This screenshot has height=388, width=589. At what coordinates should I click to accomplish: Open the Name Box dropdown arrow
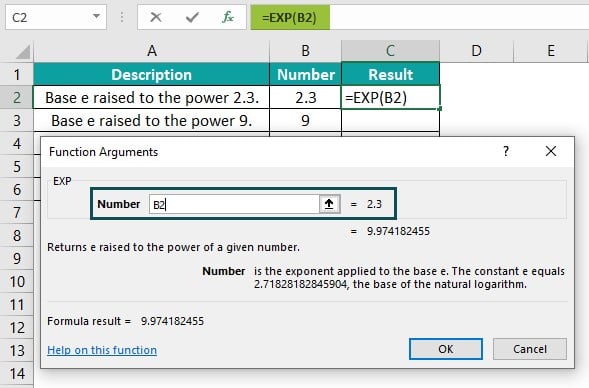pos(97,17)
